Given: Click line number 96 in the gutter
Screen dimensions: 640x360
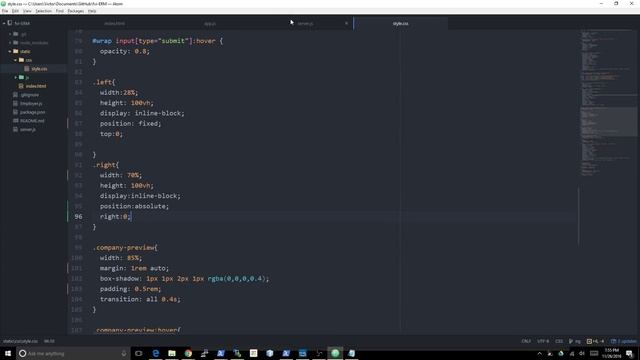Looking at the screenshot, I should 78,216.
